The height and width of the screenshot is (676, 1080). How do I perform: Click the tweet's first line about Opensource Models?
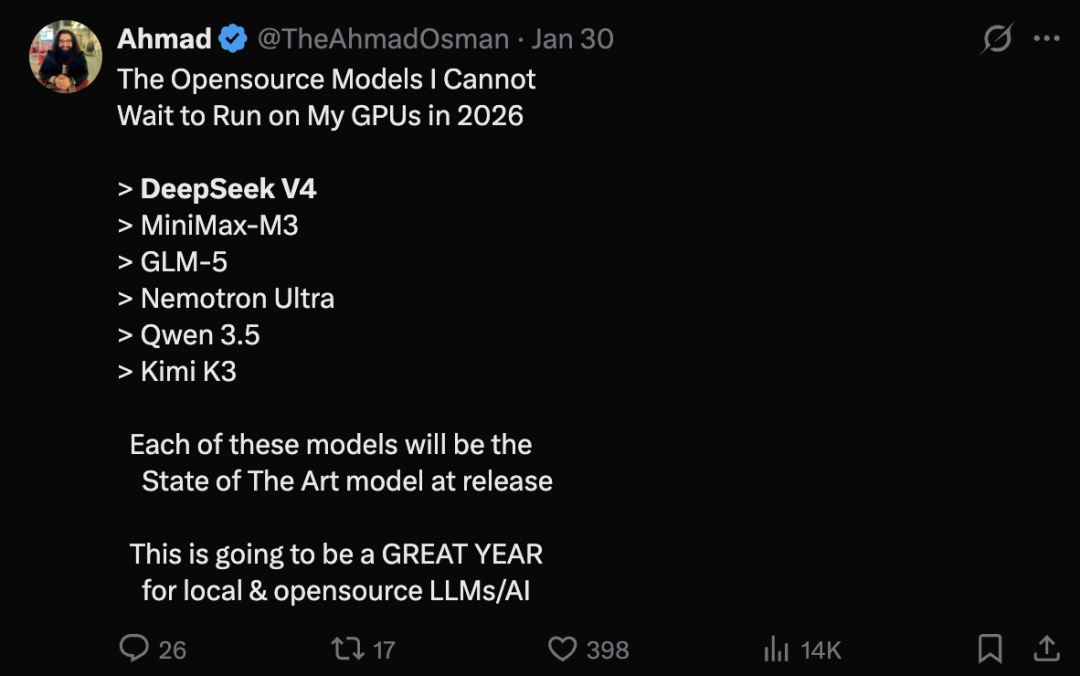[326, 79]
